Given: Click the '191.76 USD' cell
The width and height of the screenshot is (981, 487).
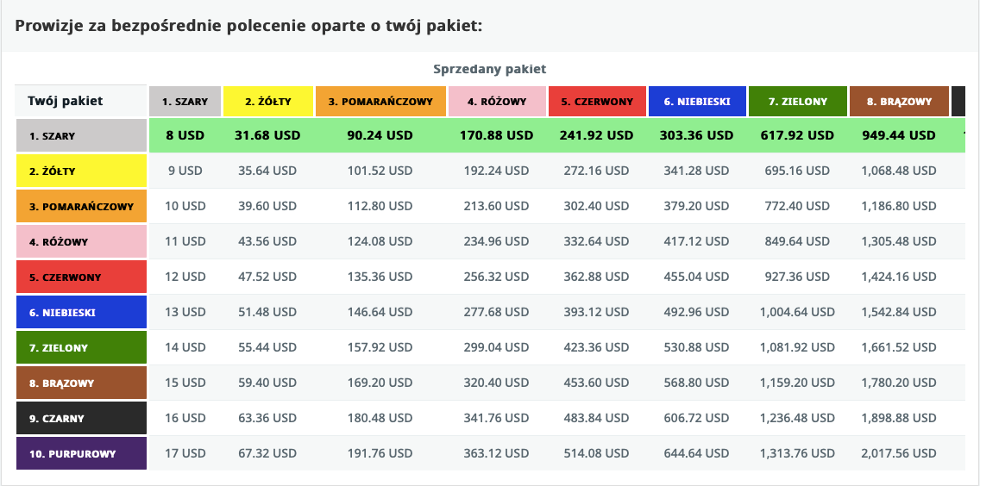Looking at the screenshot, I should pyautogui.click(x=380, y=453).
